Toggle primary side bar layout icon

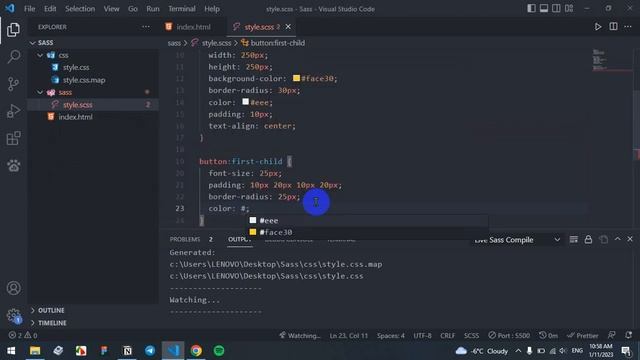pyautogui.click(x=531, y=9)
